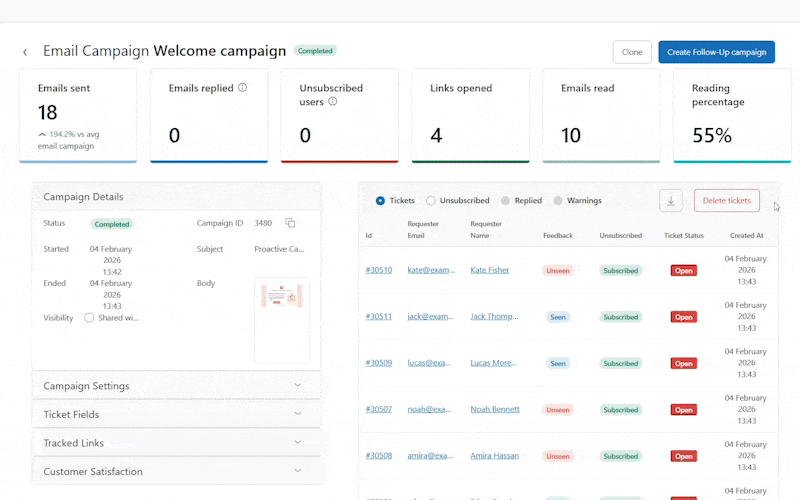
Task: Toggle the Shared visibility checkbox
Action: point(89,318)
